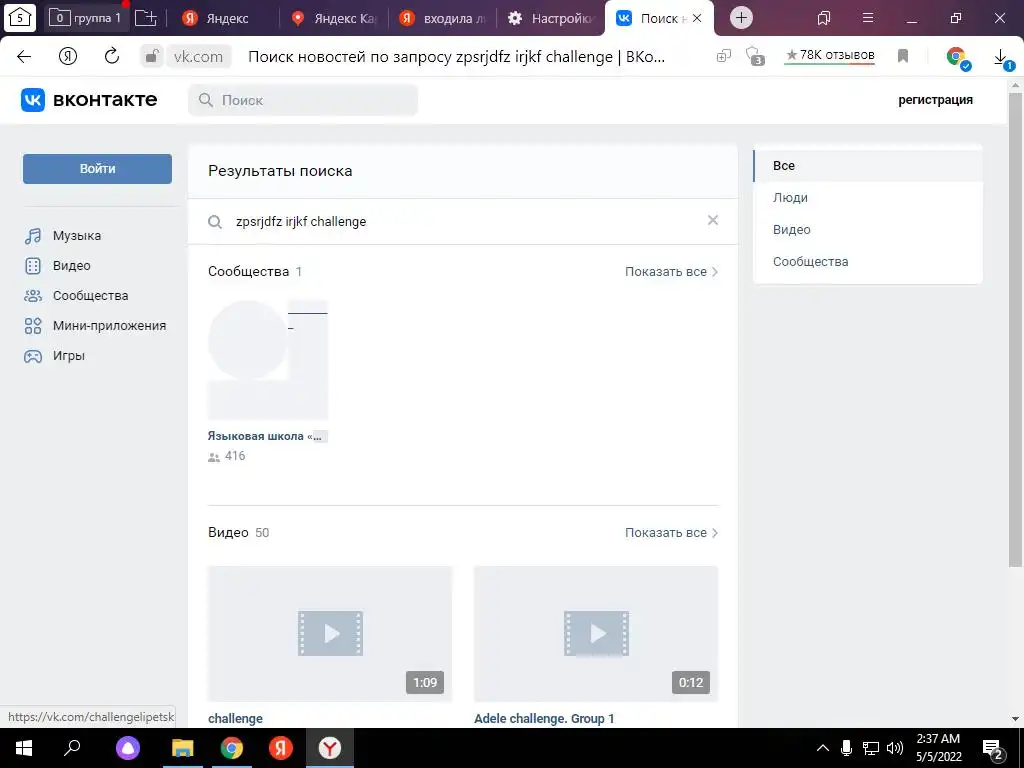Open the browser home tableau icon
The width and height of the screenshot is (1024, 768).
[x=20, y=18]
